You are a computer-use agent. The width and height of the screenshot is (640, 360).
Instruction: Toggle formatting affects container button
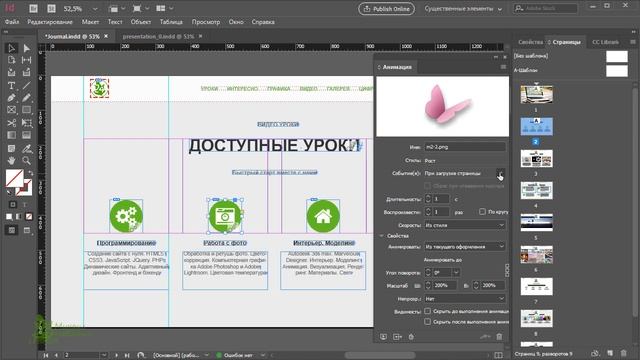[x=13, y=204]
